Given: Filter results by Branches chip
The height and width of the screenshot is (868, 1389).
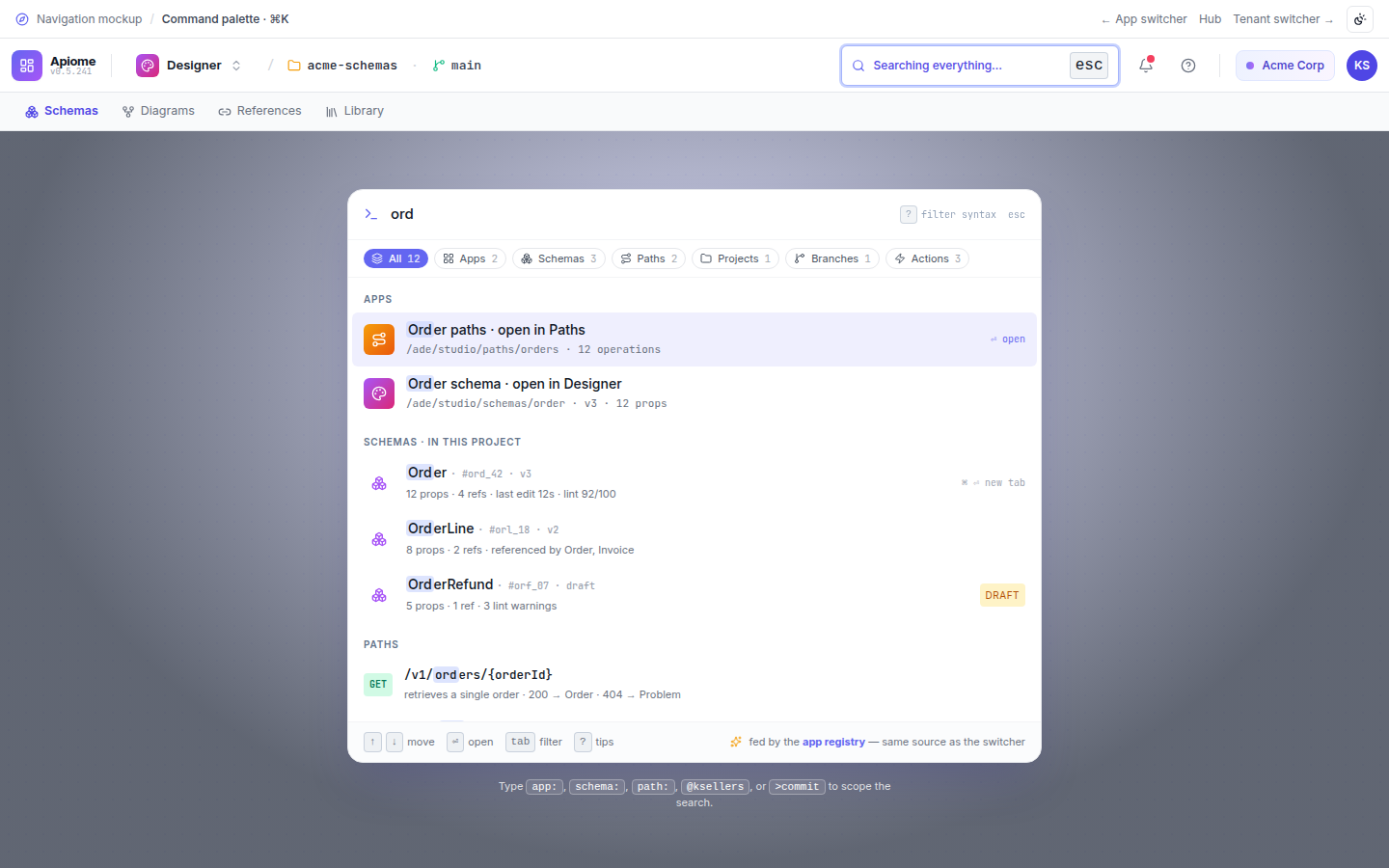Looking at the screenshot, I should tap(832, 258).
